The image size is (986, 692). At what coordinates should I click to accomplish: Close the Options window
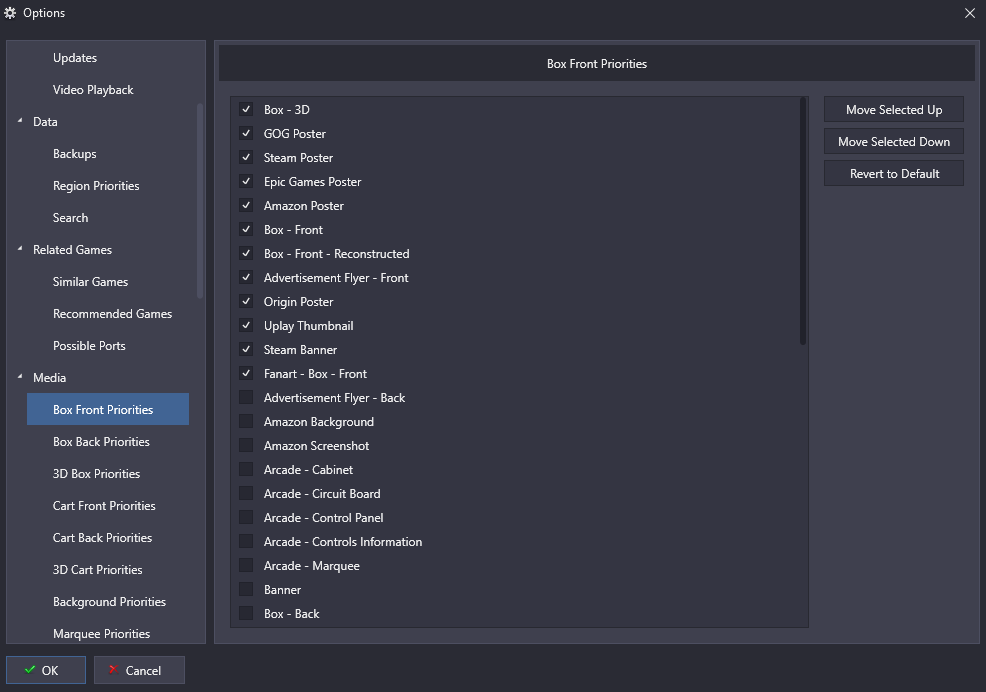pos(970,13)
